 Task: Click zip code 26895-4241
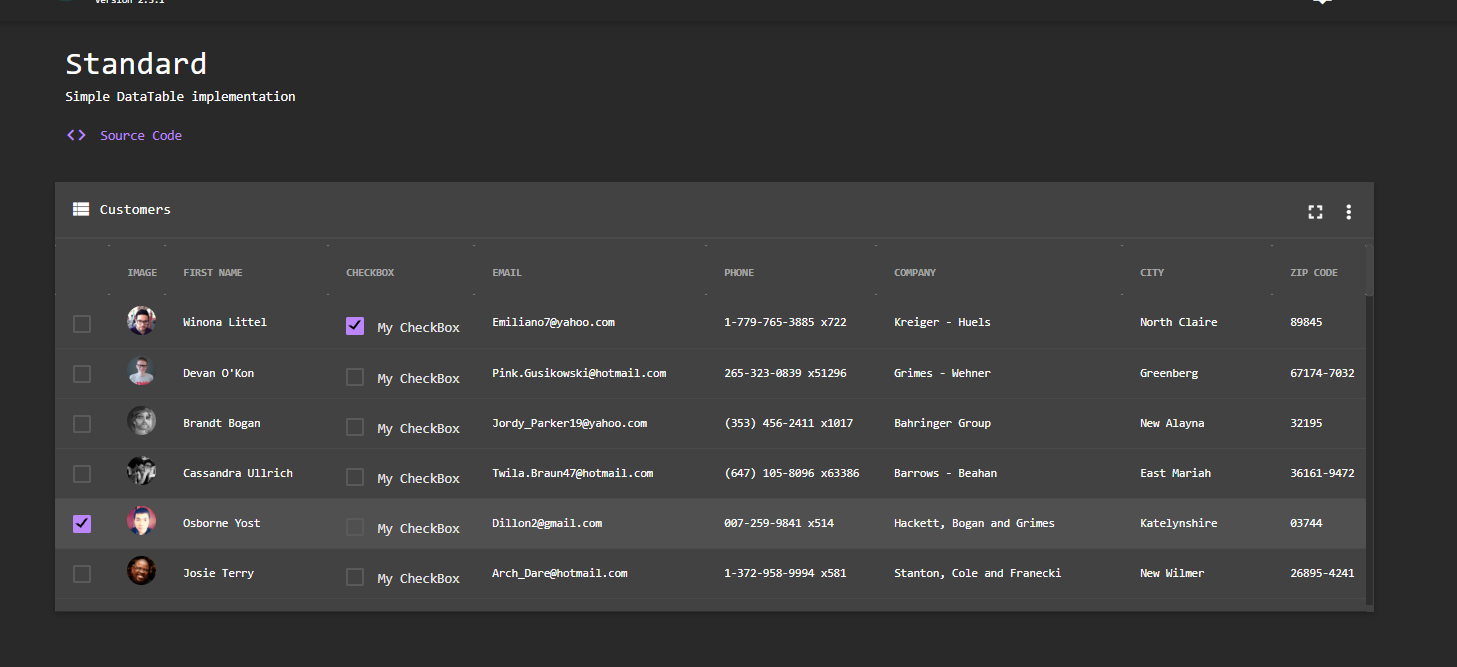point(1322,573)
